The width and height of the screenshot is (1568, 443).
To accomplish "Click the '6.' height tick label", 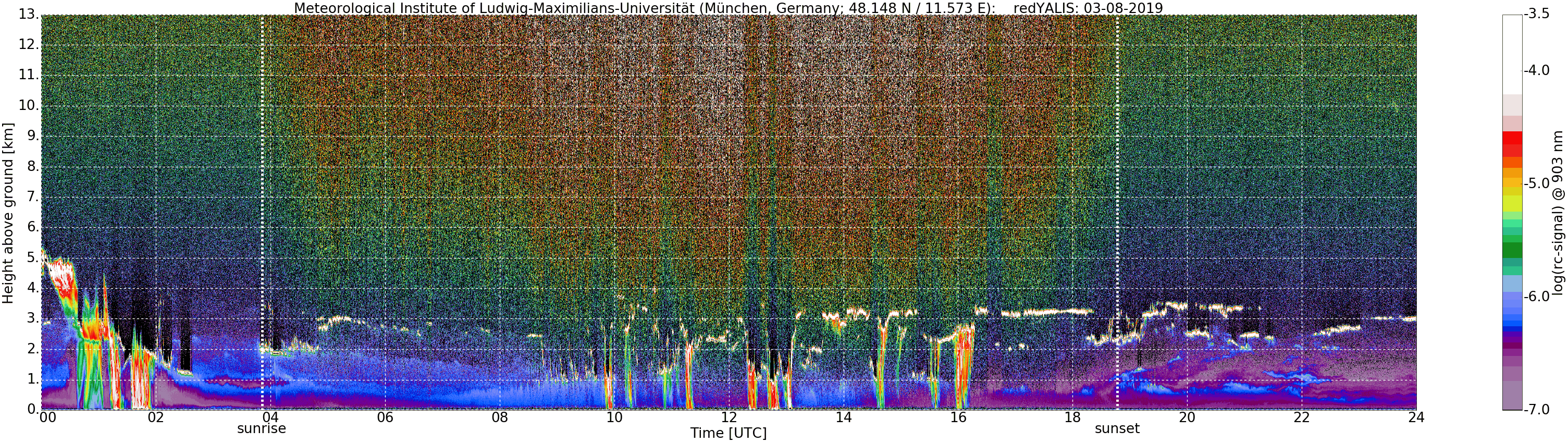I will click(x=33, y=227).
